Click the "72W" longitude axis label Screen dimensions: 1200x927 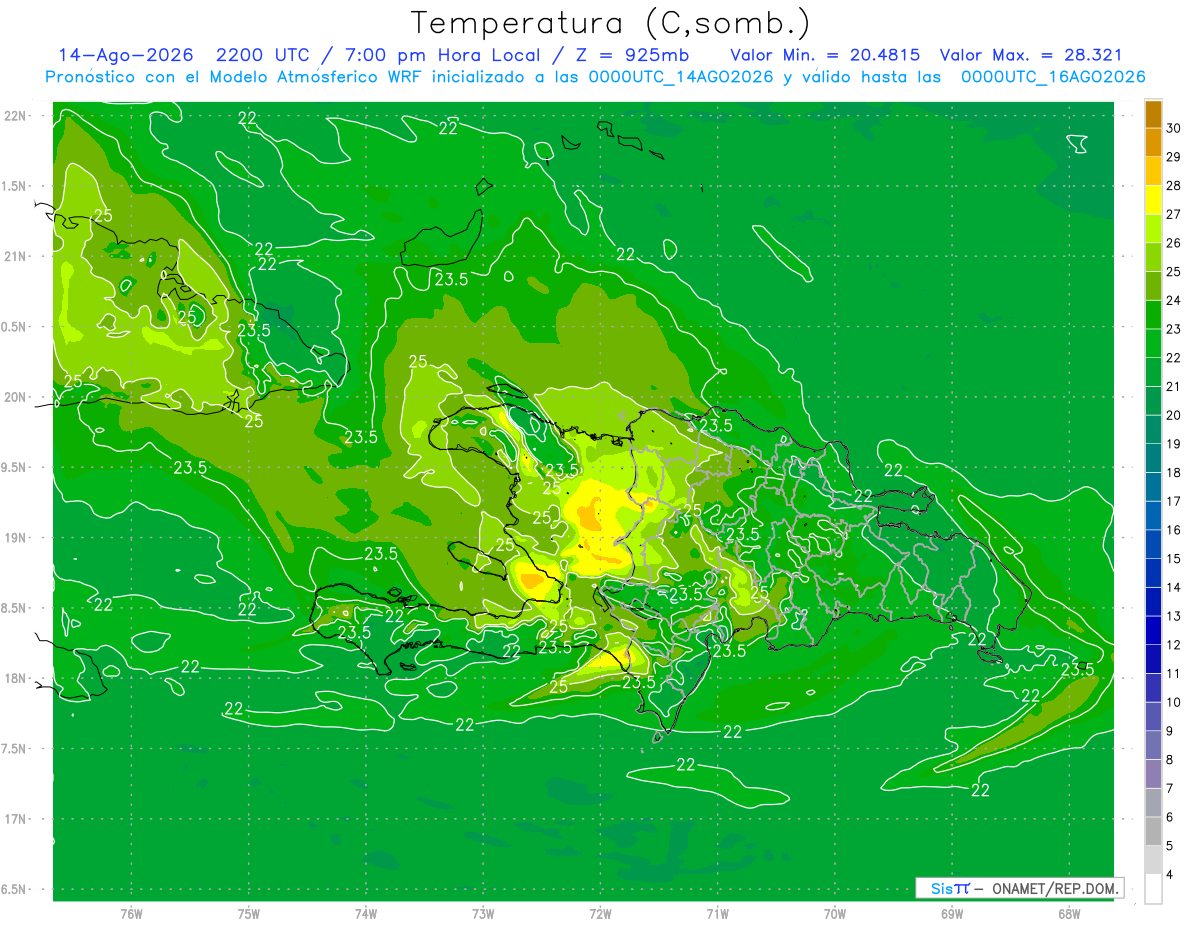[x=600, y=913]
